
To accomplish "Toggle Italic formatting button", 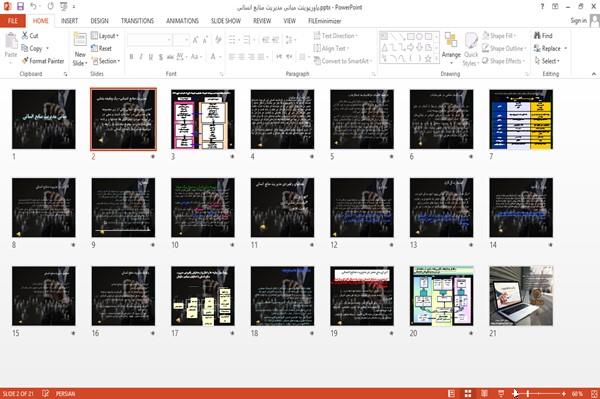I will [x=141, y=57].
